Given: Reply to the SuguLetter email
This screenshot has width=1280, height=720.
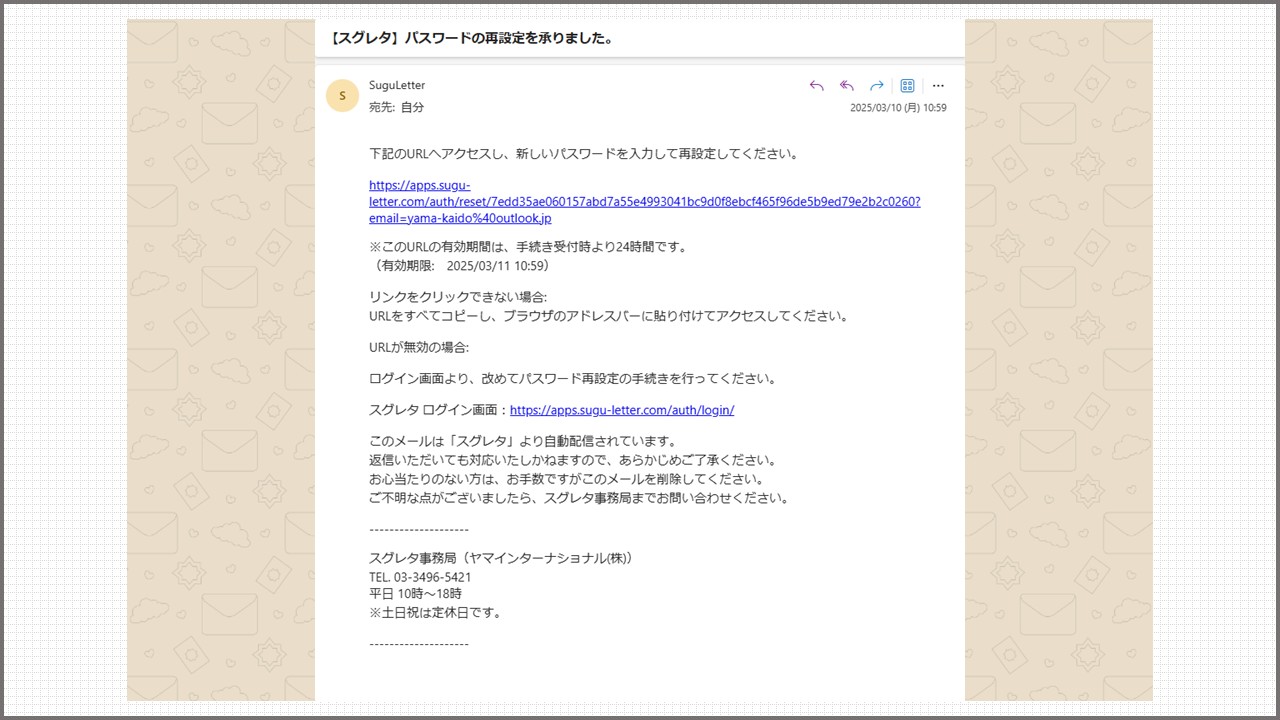Looking at the screenshot, I should 816,86.
